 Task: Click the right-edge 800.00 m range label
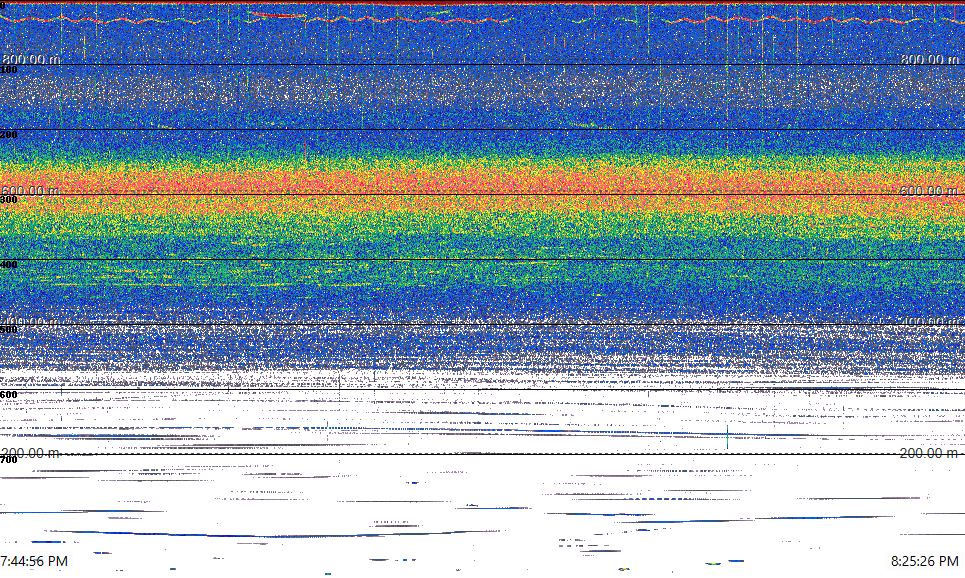click(929, 59)
